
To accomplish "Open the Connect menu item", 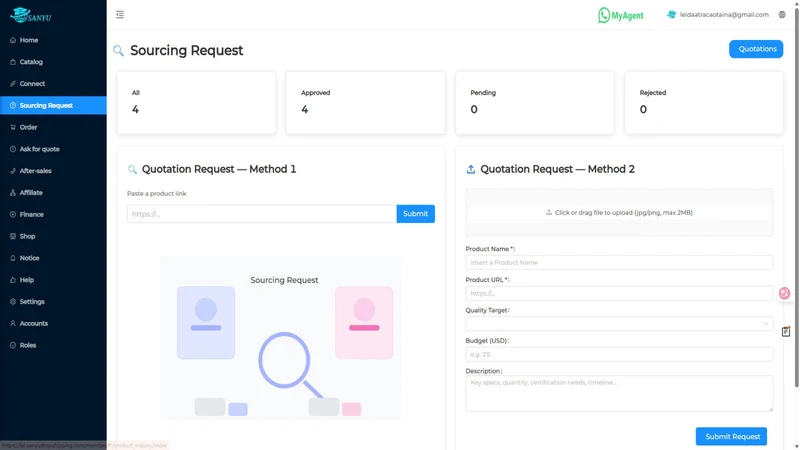I will pyautogui.click(x=53, y=84).
